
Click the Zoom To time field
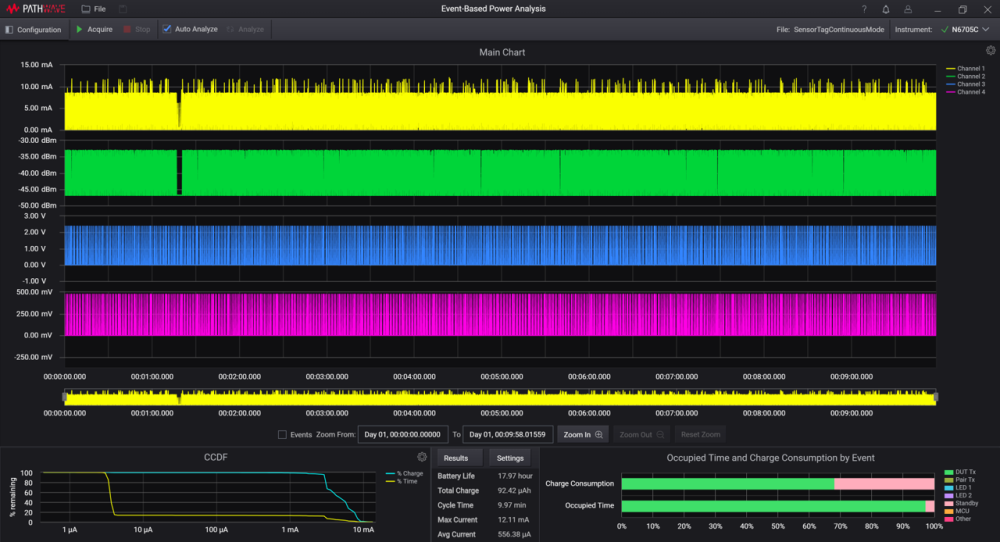click(508, 435)
